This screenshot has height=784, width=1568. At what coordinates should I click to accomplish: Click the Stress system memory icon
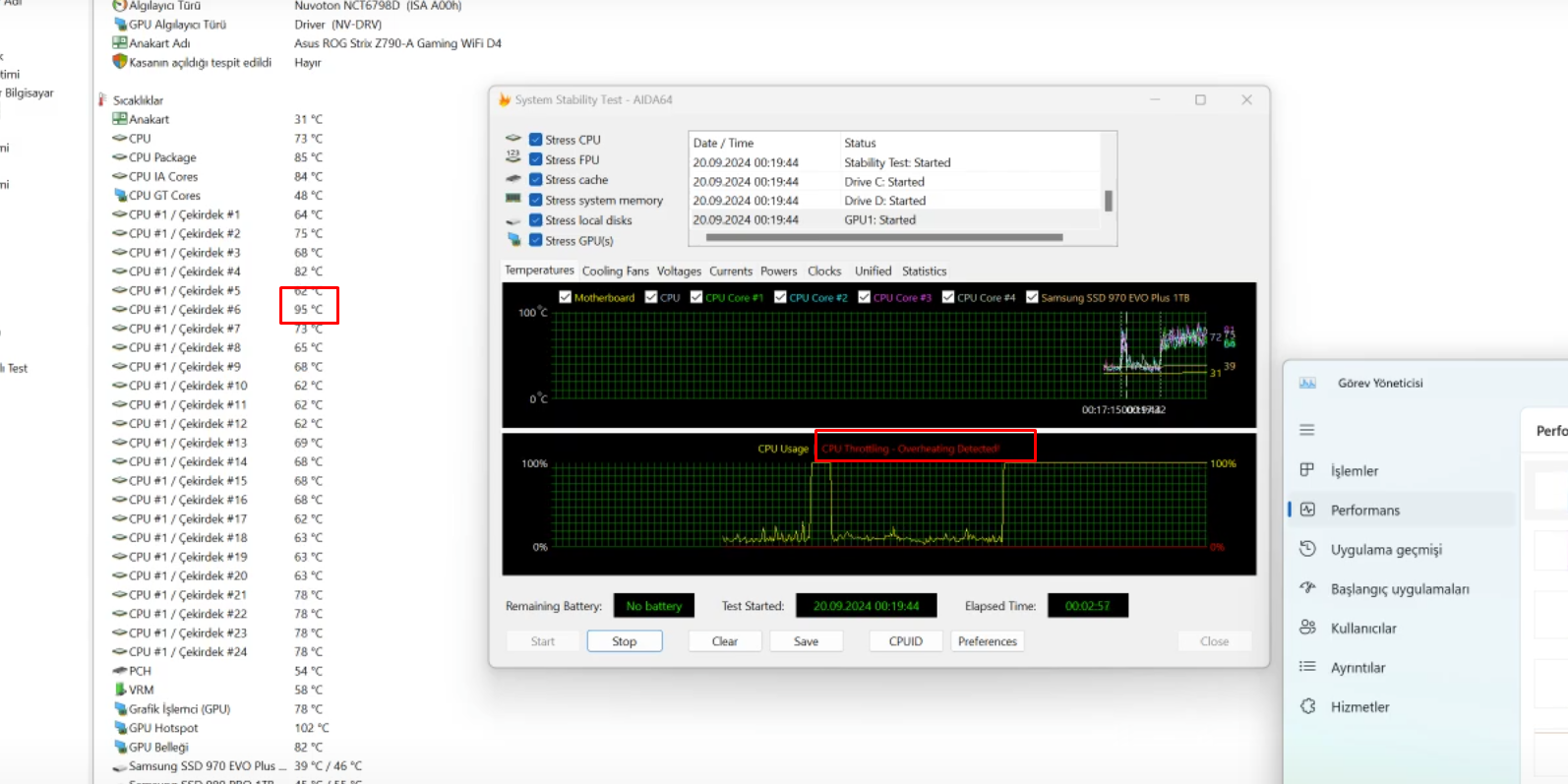pyautogui.click(x=513, y=199)
